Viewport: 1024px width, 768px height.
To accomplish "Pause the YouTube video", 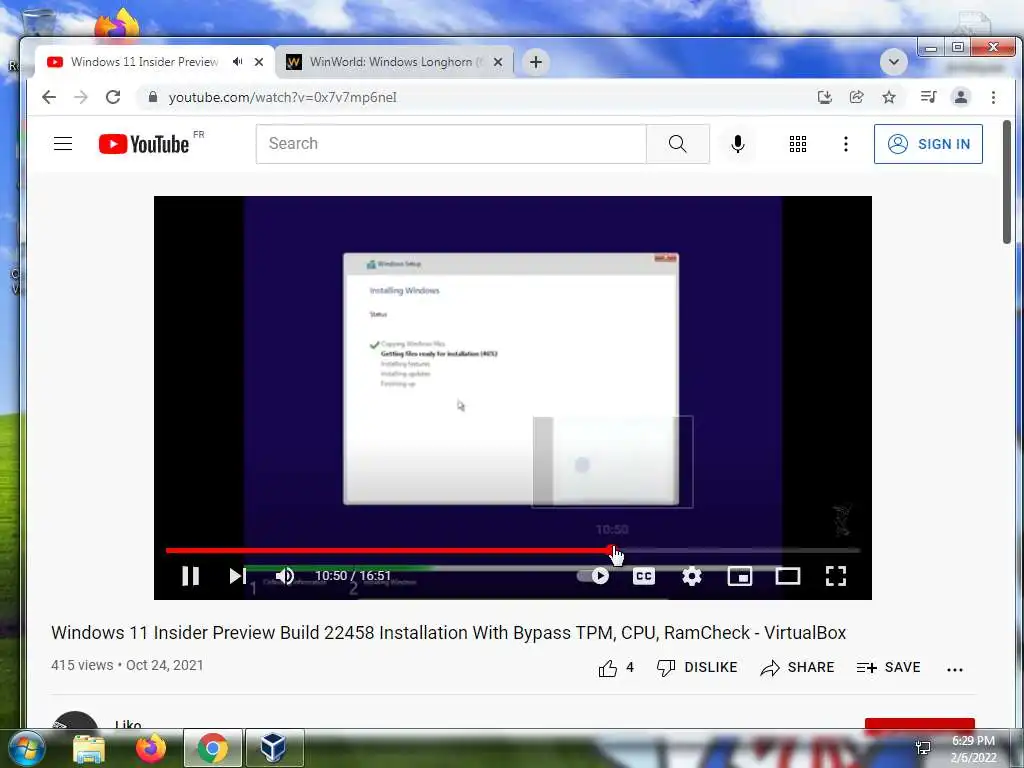I will pos(191,575).
